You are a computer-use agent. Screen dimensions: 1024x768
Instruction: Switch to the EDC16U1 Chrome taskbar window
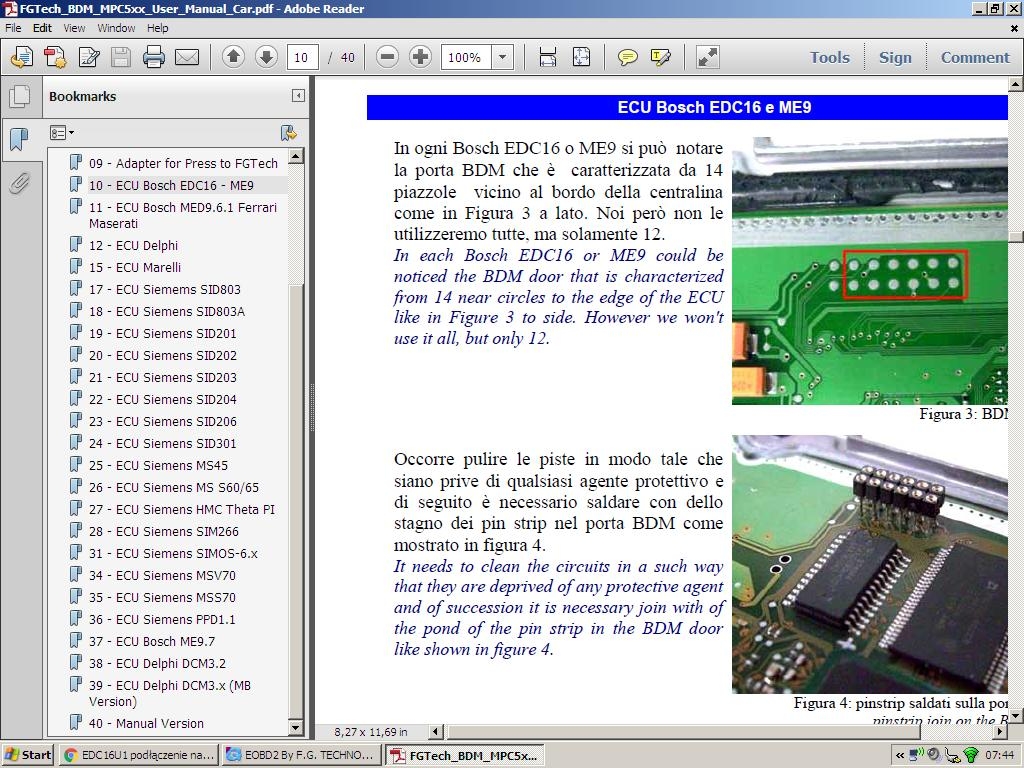click(139, 755)
